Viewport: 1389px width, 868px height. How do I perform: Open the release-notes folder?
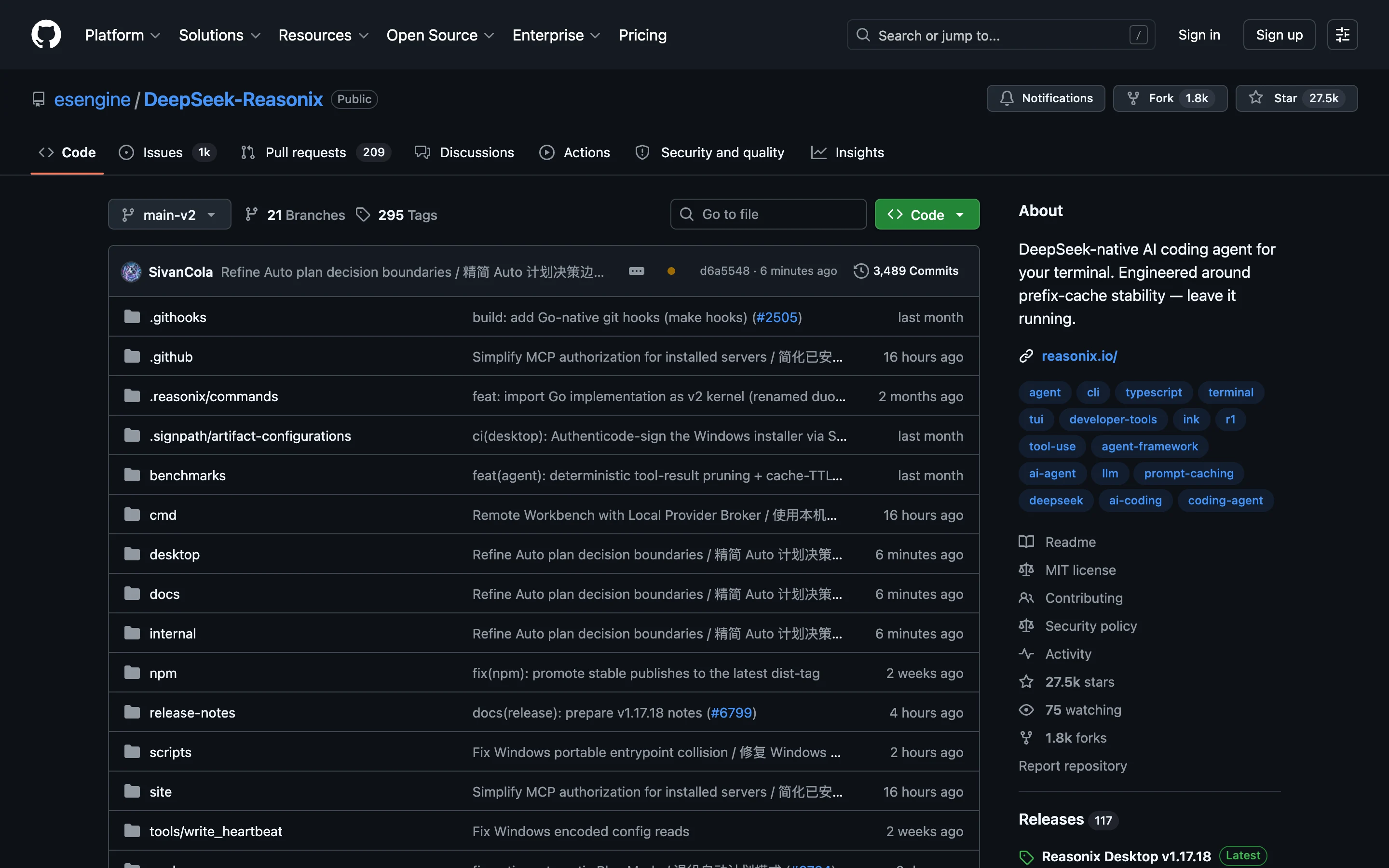192,712
